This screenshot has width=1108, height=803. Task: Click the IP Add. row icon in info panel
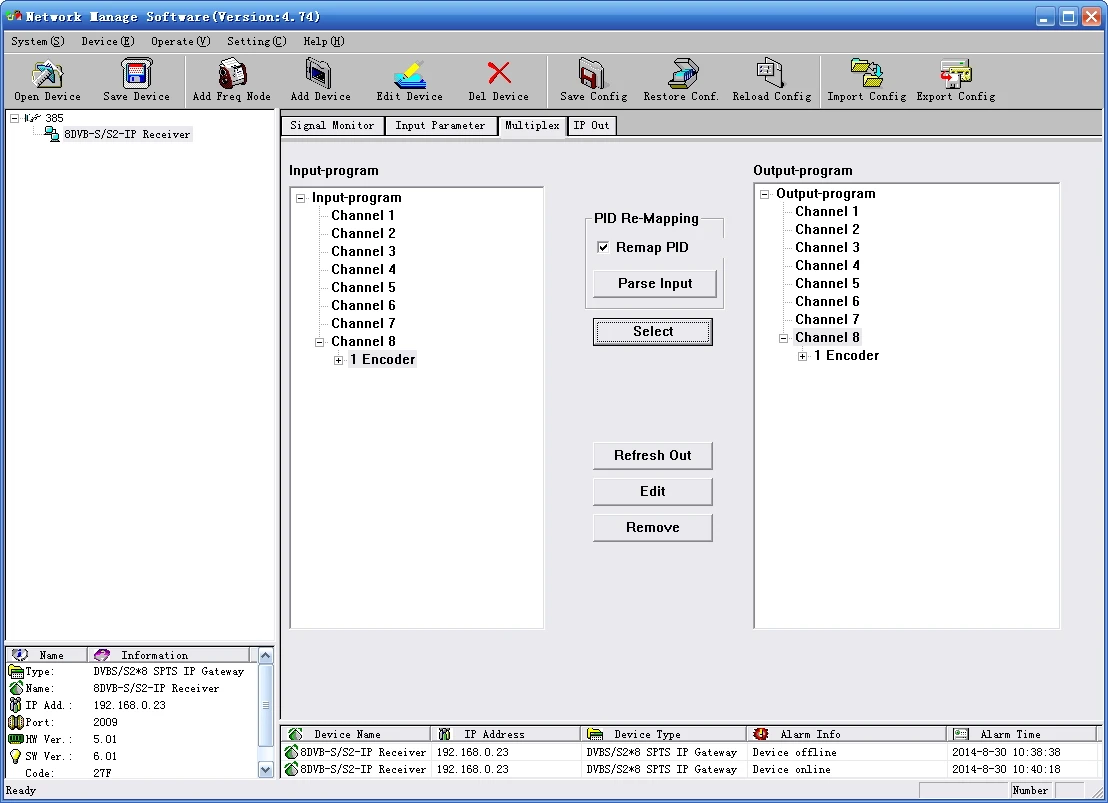click(x=16, y=705)
